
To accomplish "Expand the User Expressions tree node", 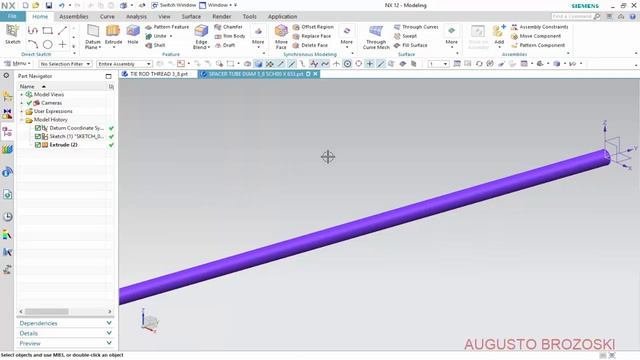I will pyautogui.click(x=22, y=111).
